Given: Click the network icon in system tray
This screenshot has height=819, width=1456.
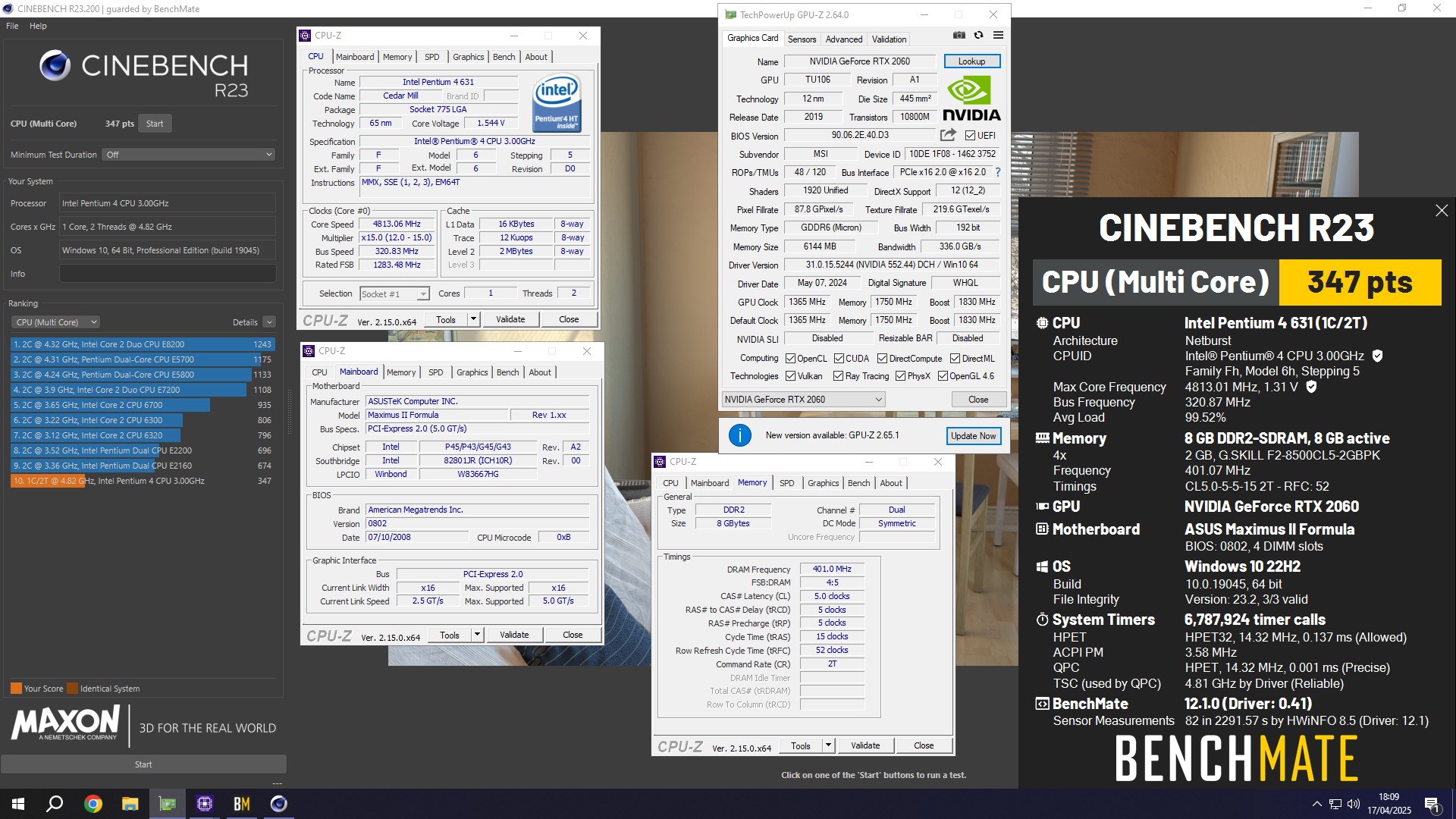Looking at the screenshot, I should 1335,805.
